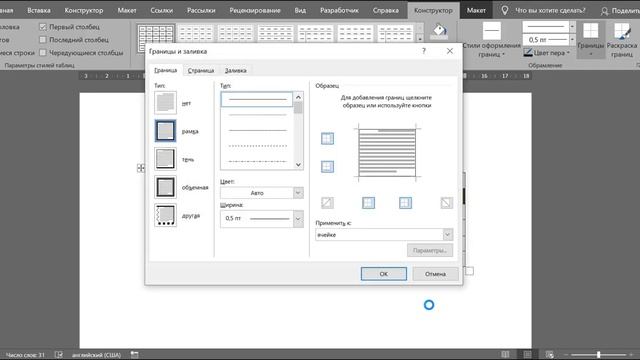Expand the table styles gallery arrow
The height and width of the screenshot is (360, 640).
(x=420, y=39)
